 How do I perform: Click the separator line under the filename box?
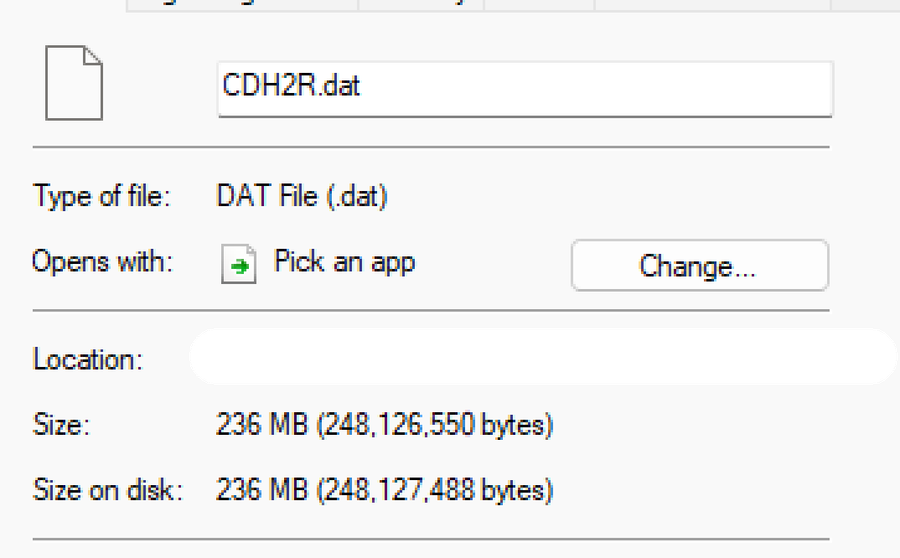pos(432,147)
